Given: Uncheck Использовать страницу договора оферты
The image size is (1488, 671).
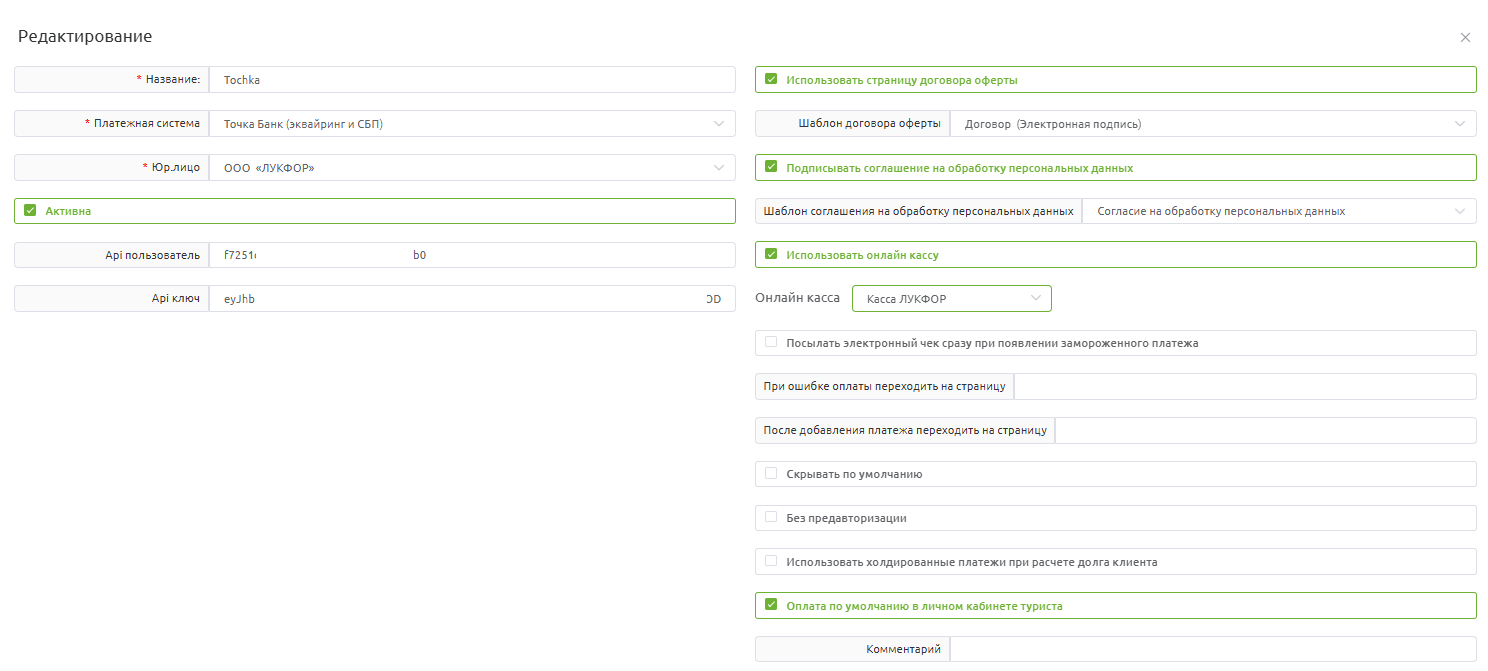Looking at the screenshot, I should pyautogui.click(x=771, y=80).
